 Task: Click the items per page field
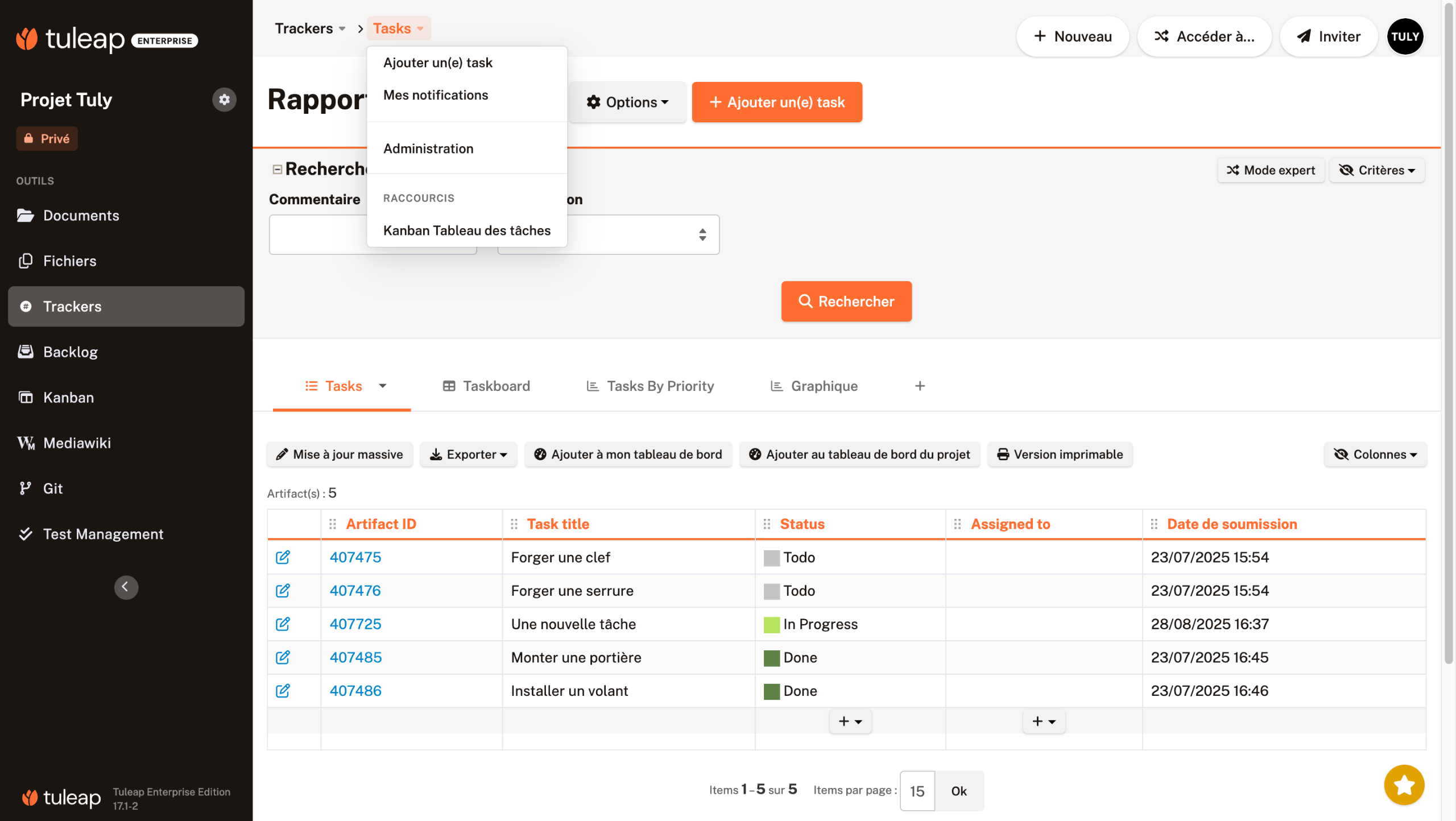(x=916, y=790)
